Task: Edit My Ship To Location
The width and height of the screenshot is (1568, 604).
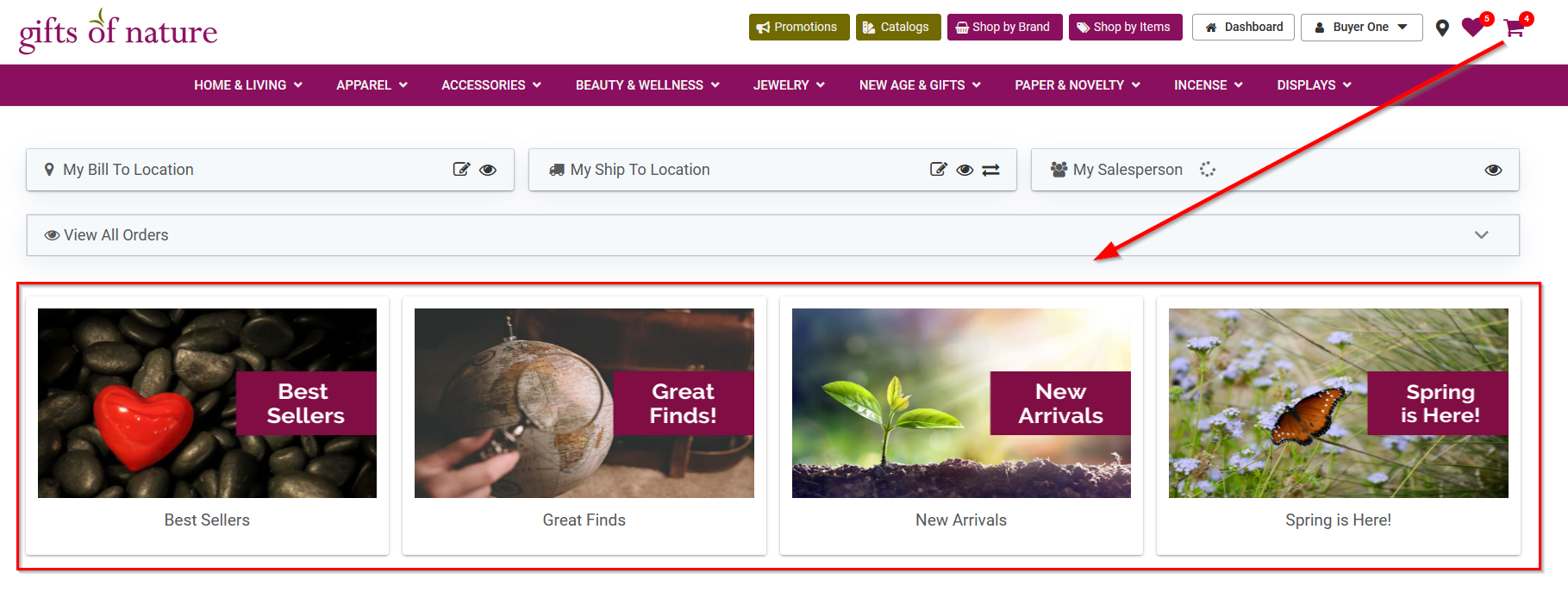Action: point(938,170)
